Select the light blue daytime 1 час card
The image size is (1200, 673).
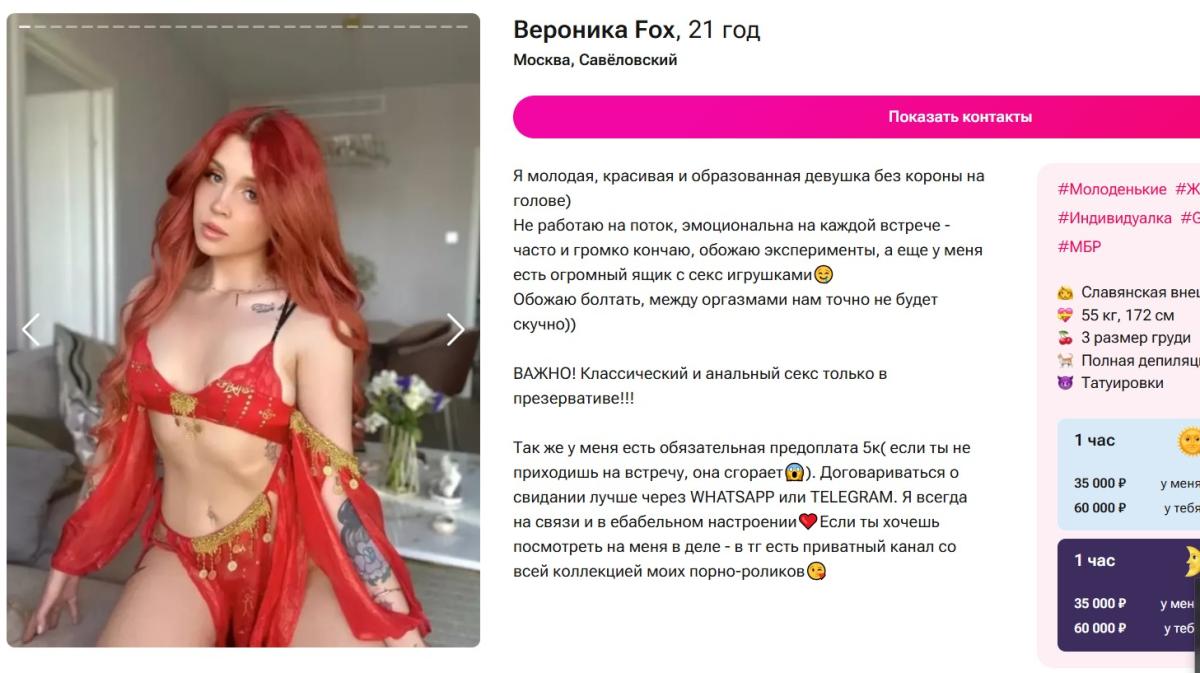pyautogui.click(x=1129, y=474)
